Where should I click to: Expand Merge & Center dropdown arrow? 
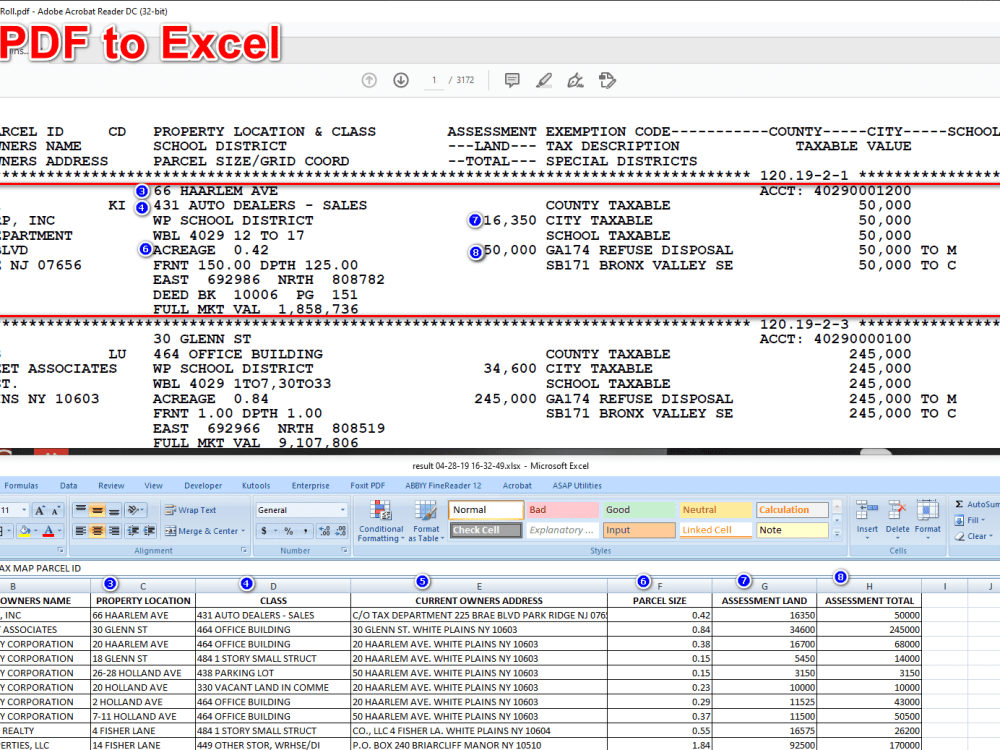[x=243, y=531]
